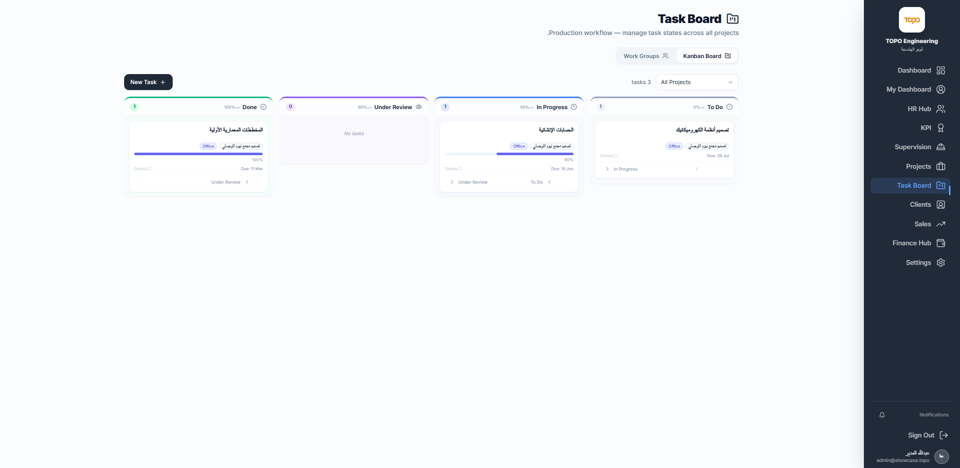
Task: Open the Done column task card title
Action: 236,130
